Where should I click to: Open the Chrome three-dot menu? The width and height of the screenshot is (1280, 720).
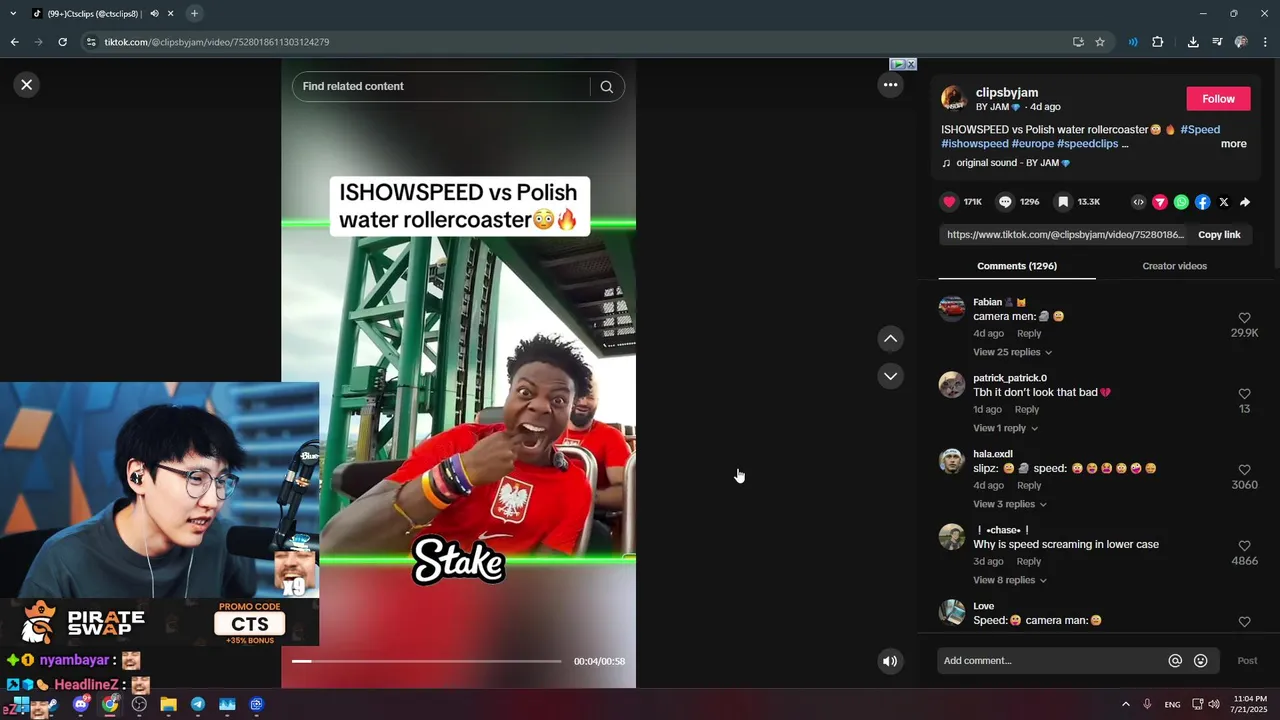(1265, 42)
